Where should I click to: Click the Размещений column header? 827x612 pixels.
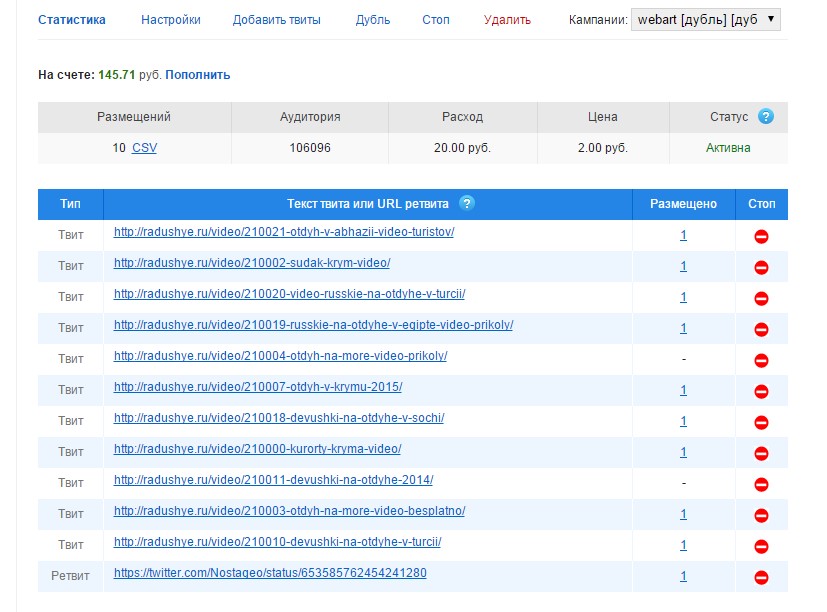coord(134,117)
